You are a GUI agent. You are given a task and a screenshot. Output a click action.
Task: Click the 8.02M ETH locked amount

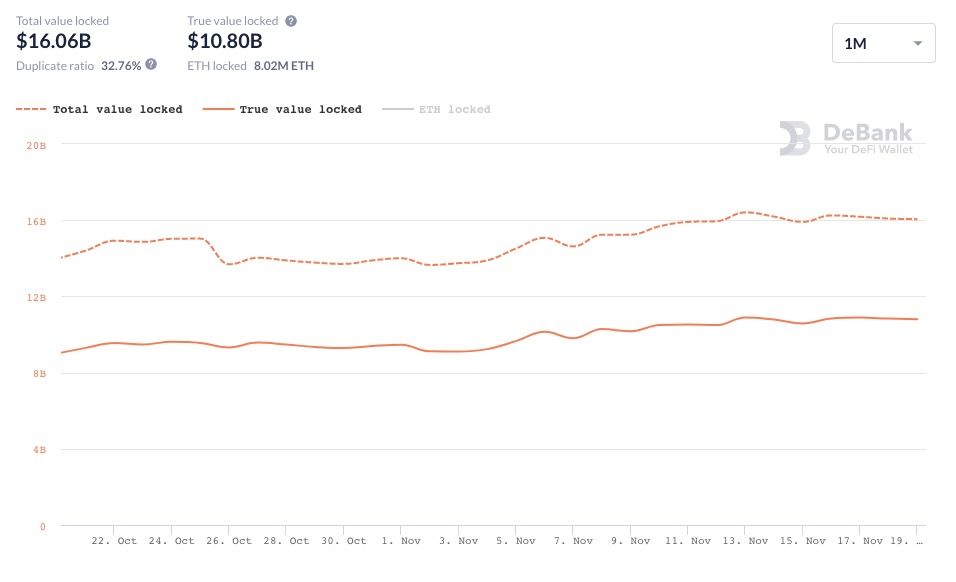point(284,66)
